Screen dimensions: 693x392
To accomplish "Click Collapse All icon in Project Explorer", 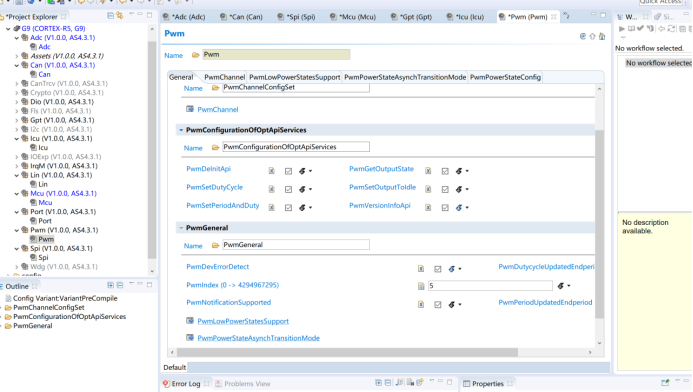I will click(x=110, y=16).
